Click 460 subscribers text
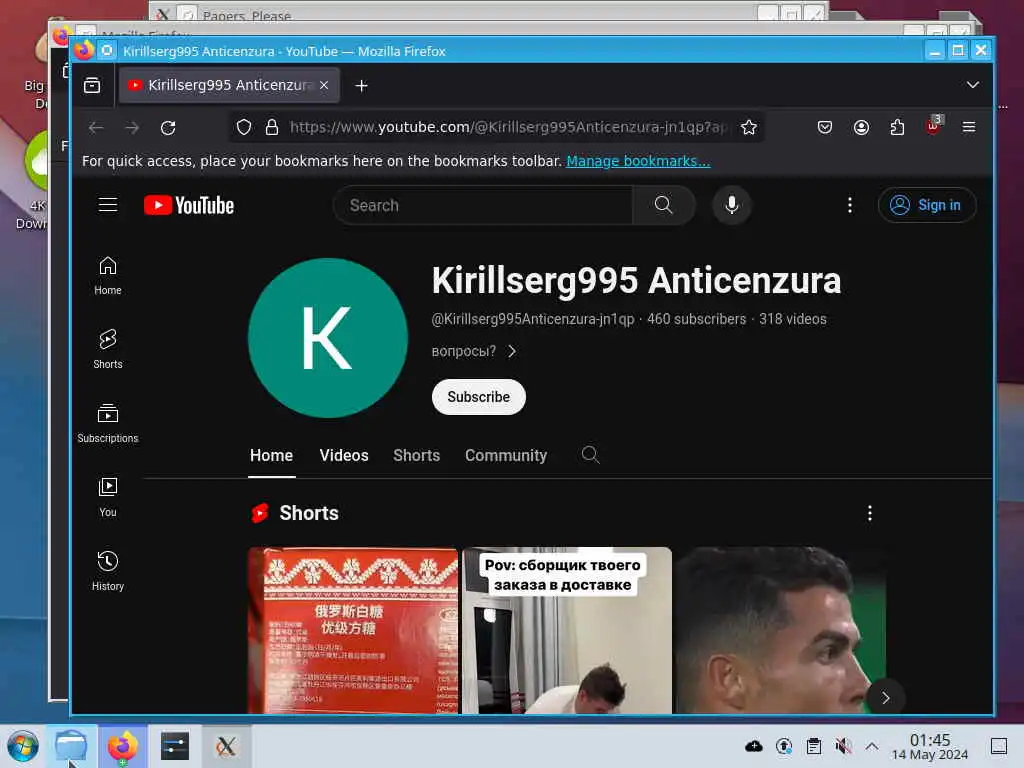 (696, 319)
